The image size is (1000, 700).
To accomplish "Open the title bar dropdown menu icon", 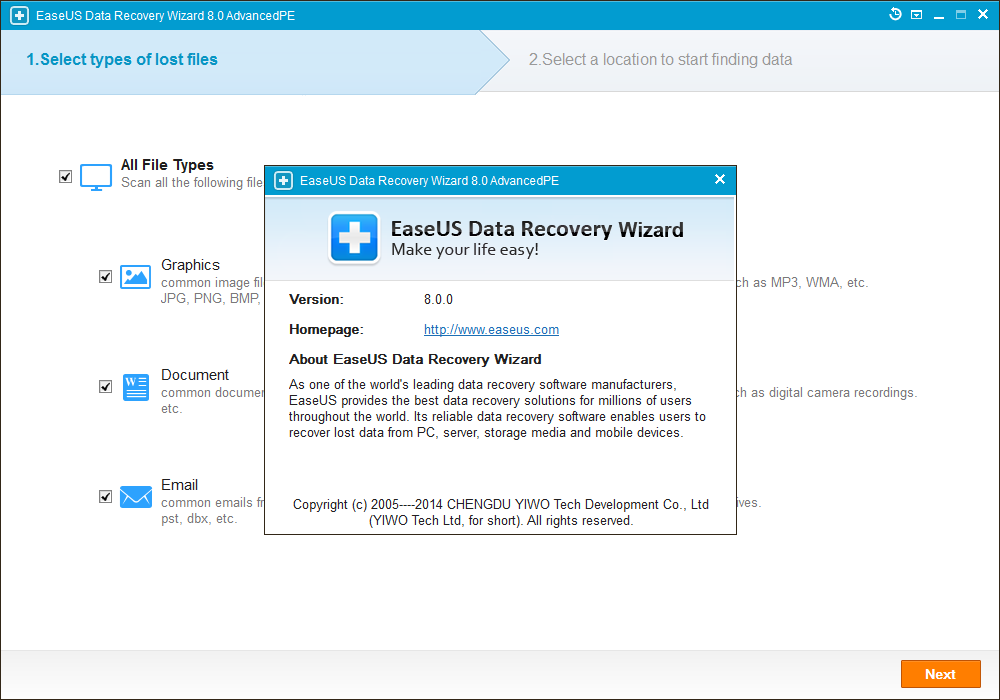I will click(916, 15).
